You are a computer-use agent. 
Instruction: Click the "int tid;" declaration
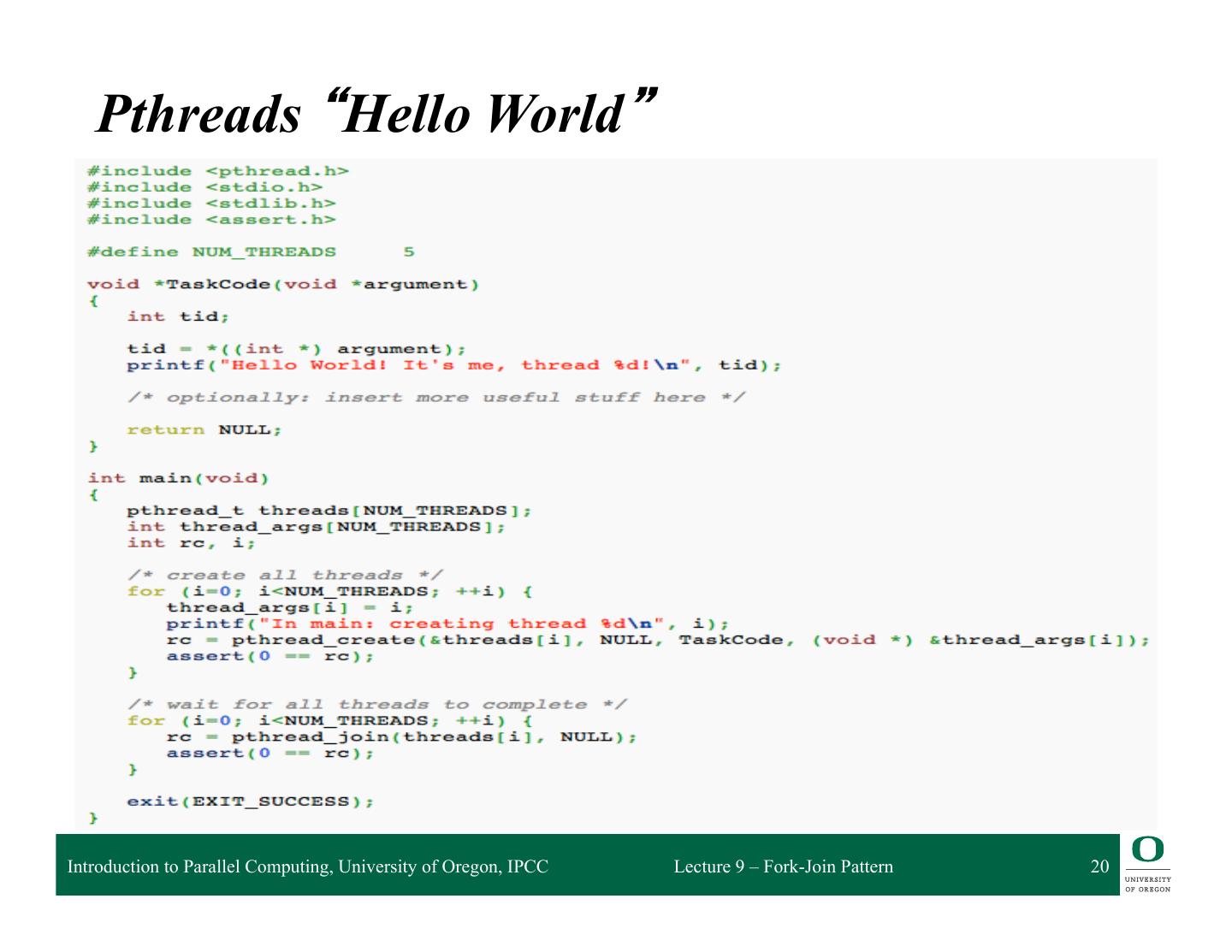click(178, 316)
